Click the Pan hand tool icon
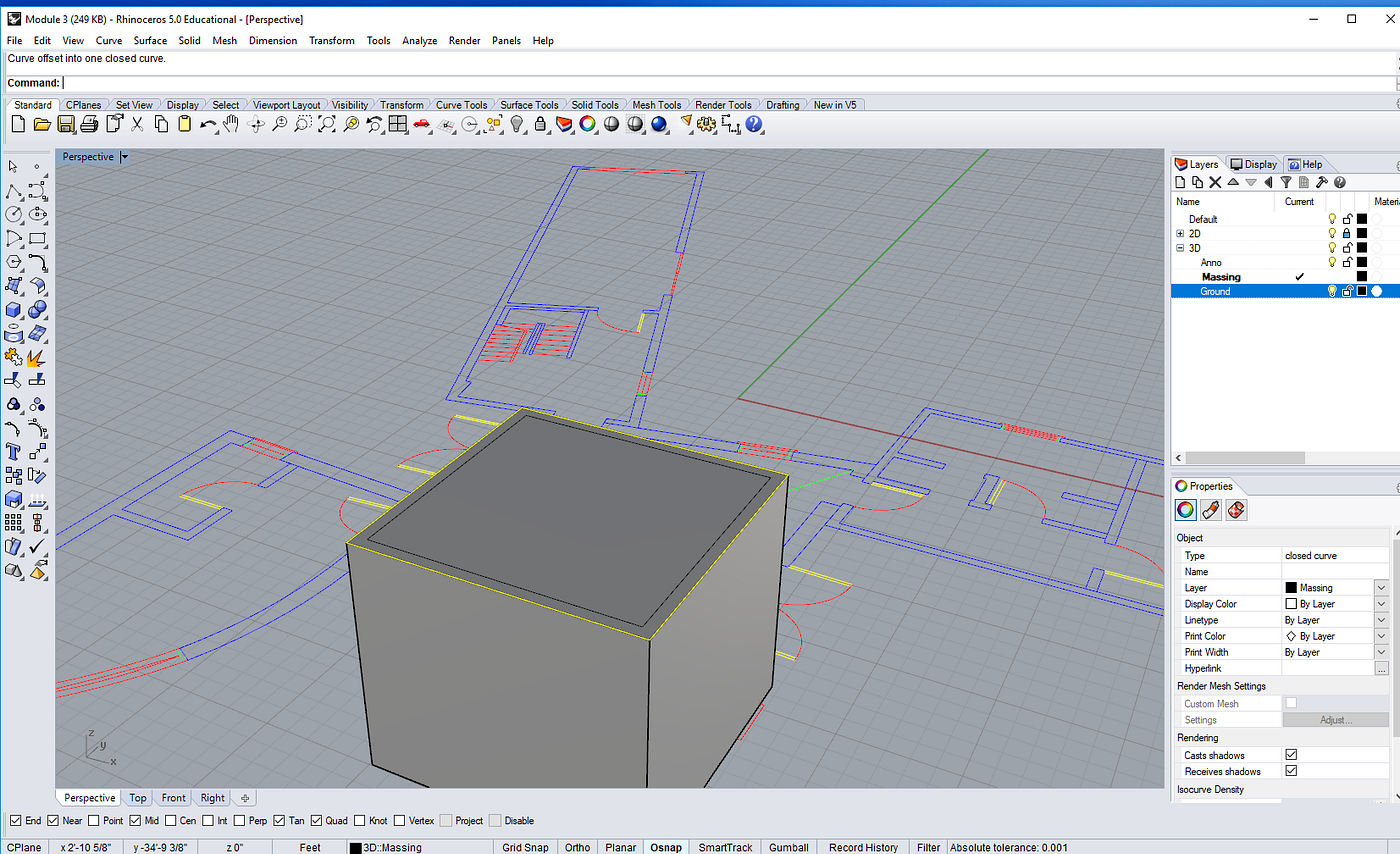 (231, 124)
